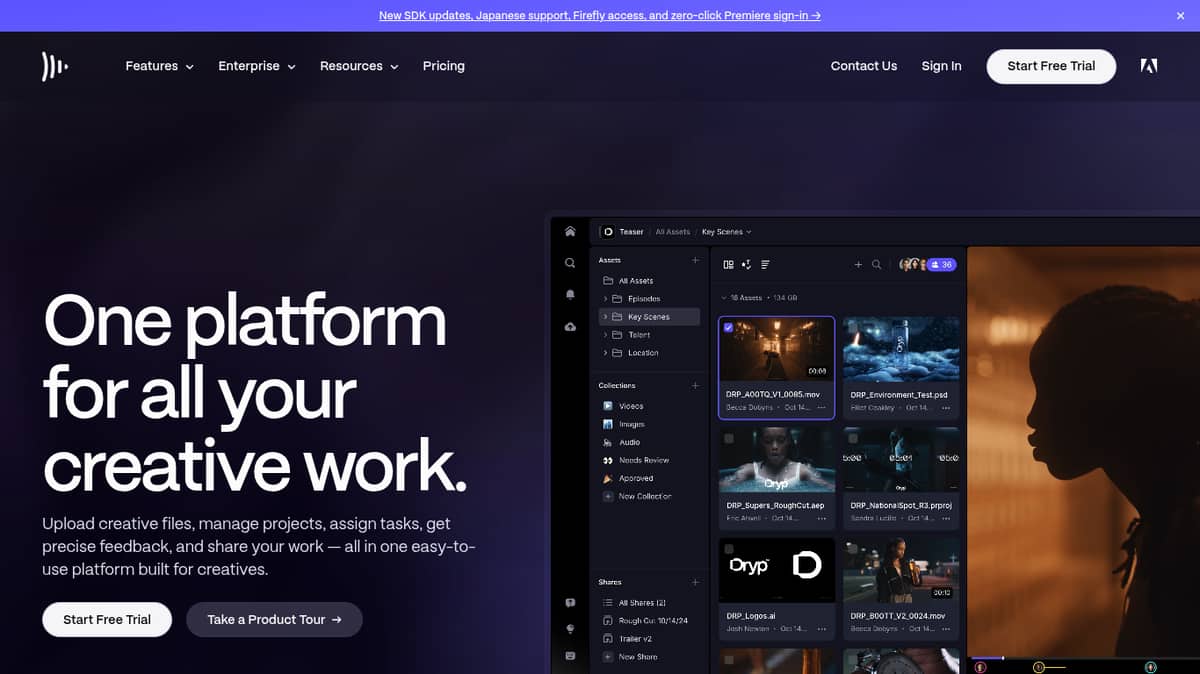1200x674 pixels.
Task: Click the cloud upload icon in the sidebar
Action: pos(570,327)
